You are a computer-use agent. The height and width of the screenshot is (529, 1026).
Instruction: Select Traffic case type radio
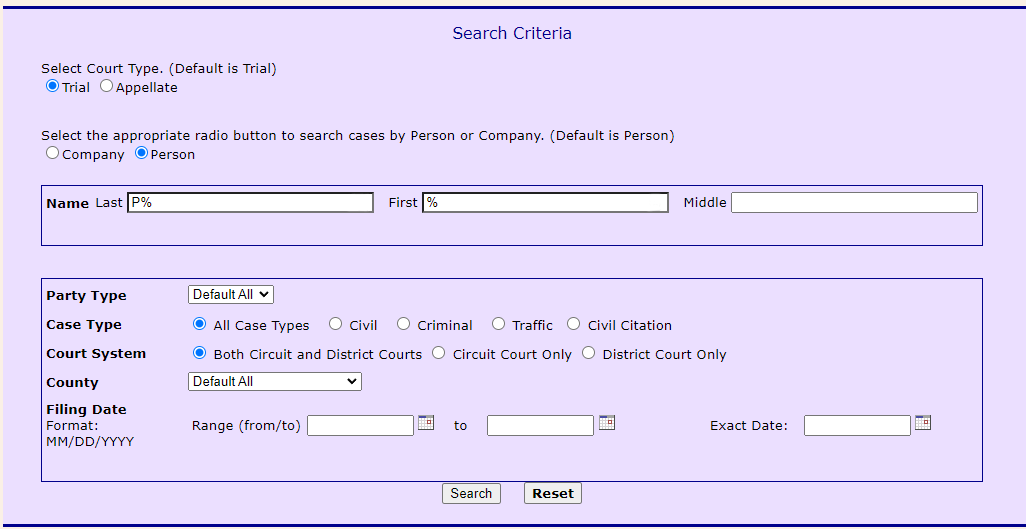point(499,323)
